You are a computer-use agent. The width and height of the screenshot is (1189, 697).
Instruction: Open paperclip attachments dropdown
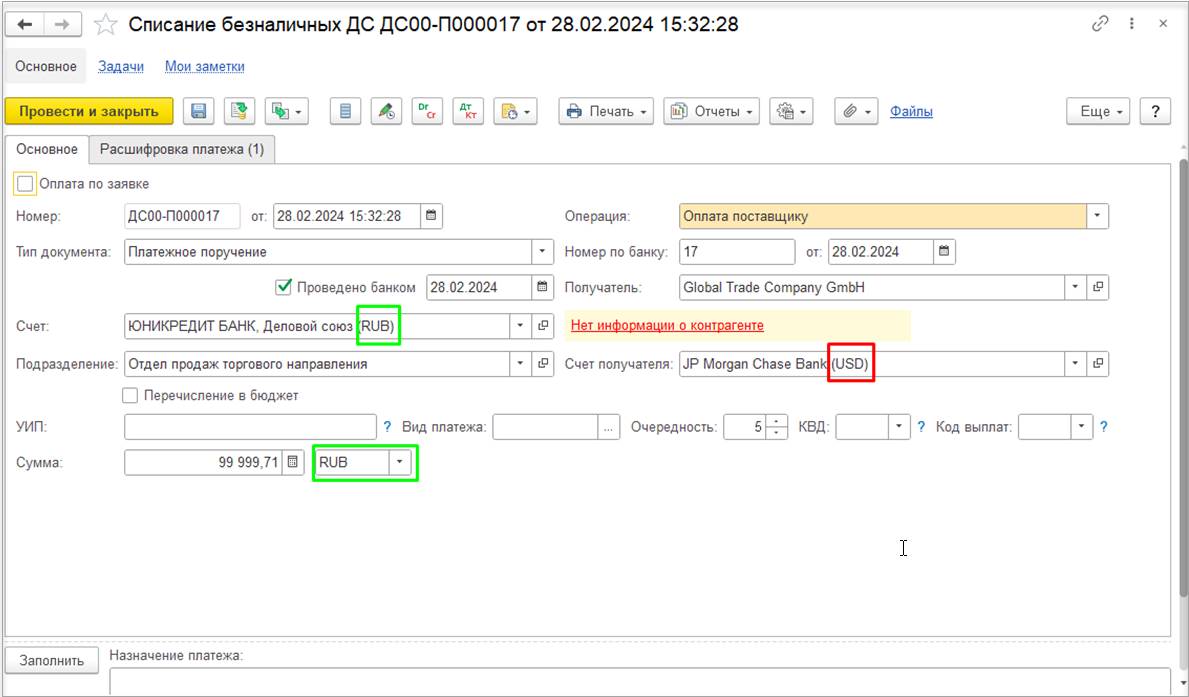[857, 111]
